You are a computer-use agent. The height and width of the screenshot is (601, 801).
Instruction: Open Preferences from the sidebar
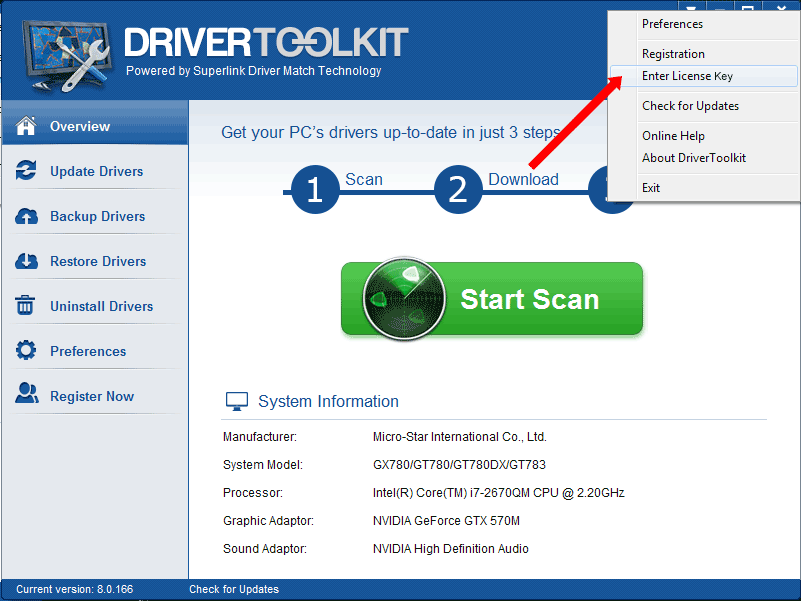tap(95, 351)
